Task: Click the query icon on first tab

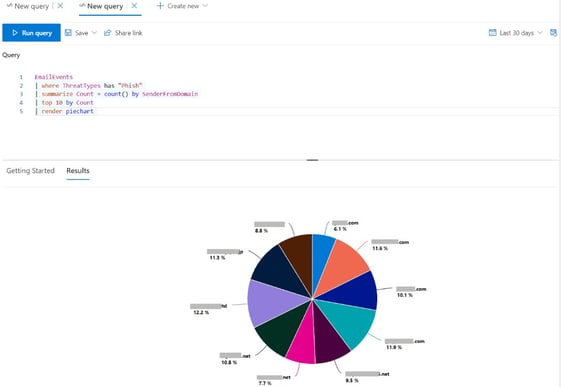Action: (10, 5)
